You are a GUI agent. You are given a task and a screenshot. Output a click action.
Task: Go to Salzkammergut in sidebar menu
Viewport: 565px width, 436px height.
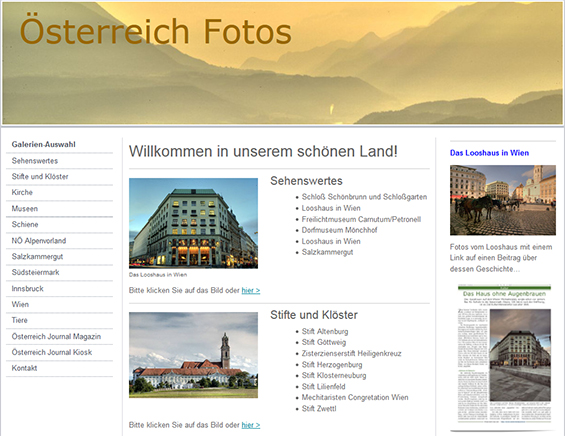click(37, 257)
